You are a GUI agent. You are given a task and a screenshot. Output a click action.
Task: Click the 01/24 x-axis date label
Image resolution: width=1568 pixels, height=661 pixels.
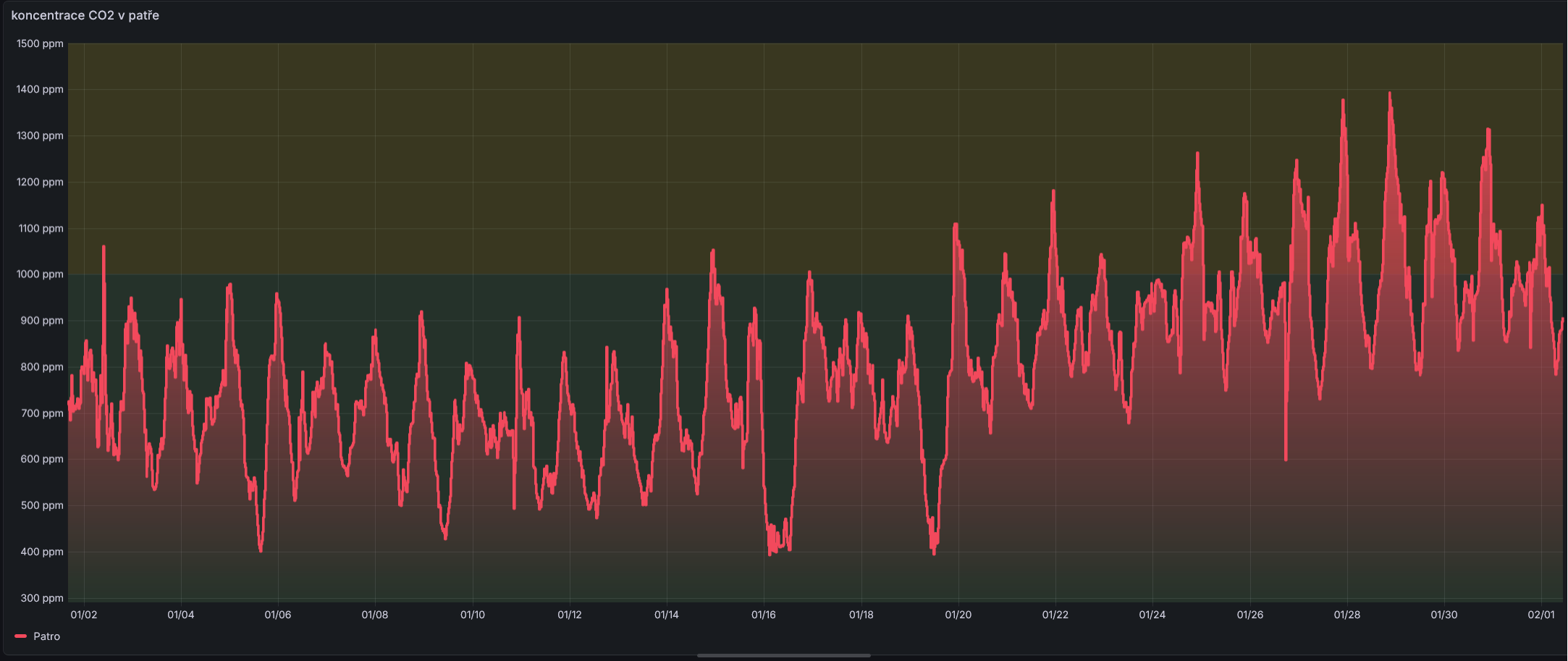(x=1152, y=615)
